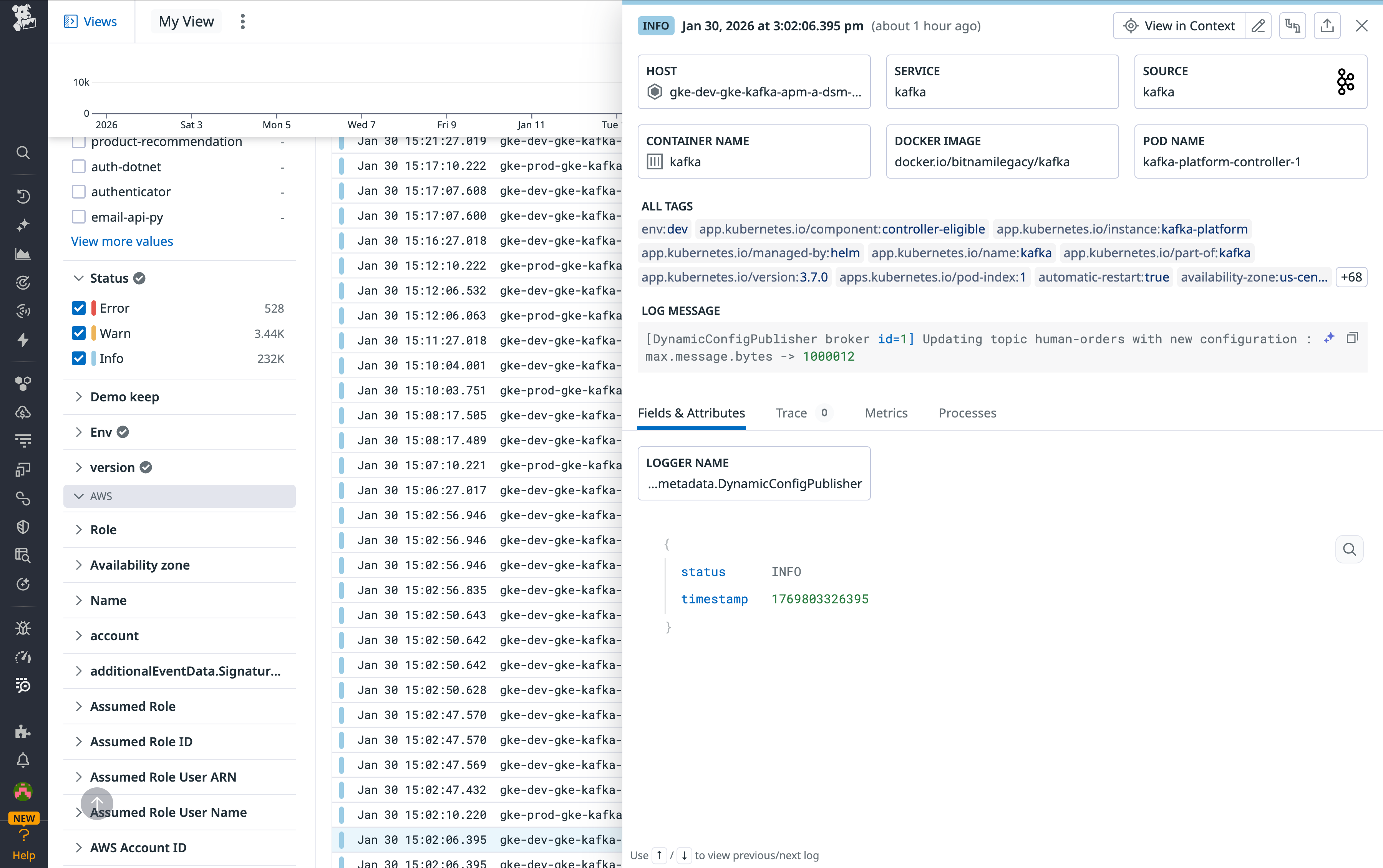Expand the Availability zone facet
The width and height of the screenshot is (1383, 868).
pos(79,565)
